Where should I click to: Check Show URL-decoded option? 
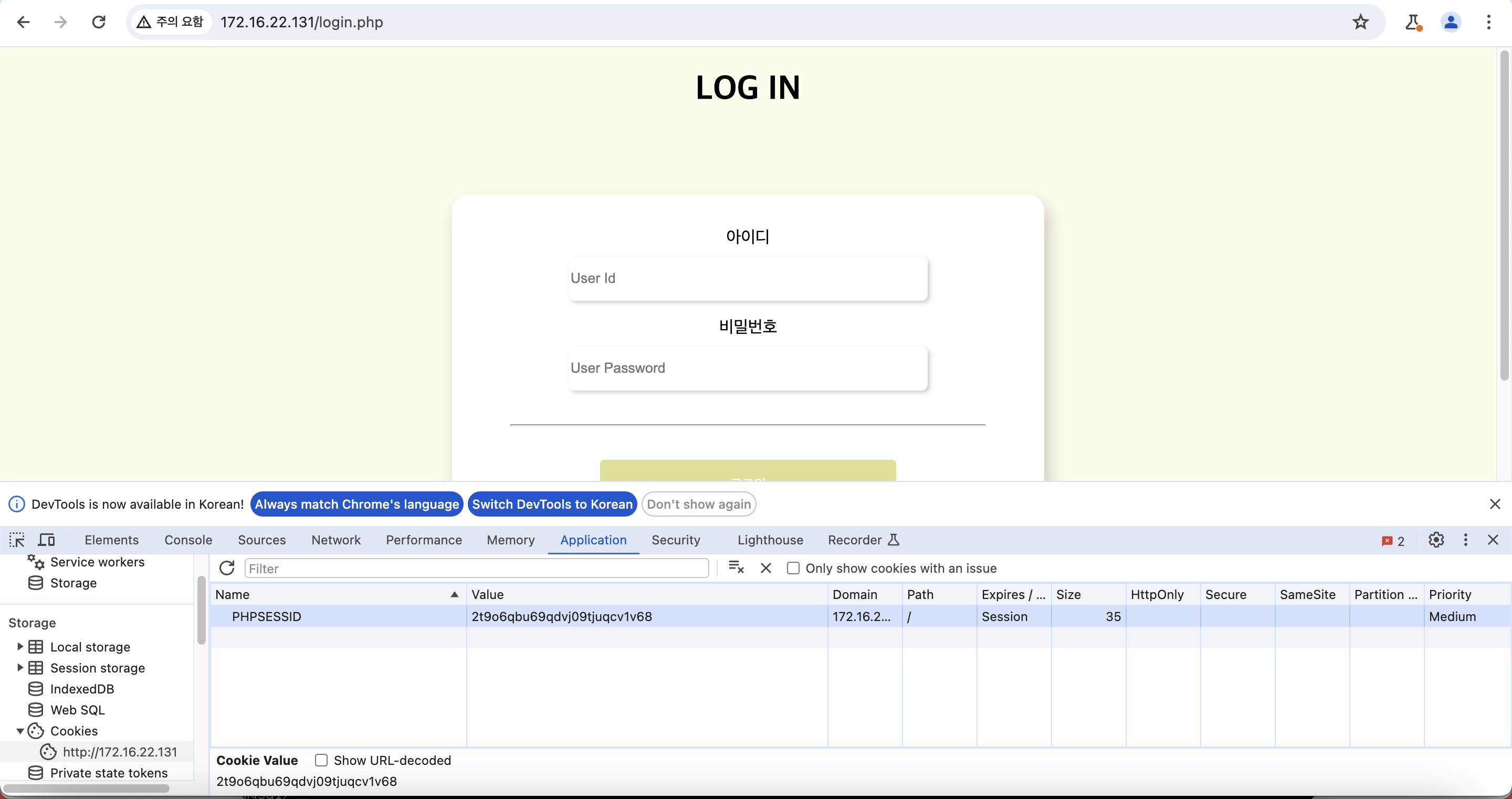click(x=321, y=760)
